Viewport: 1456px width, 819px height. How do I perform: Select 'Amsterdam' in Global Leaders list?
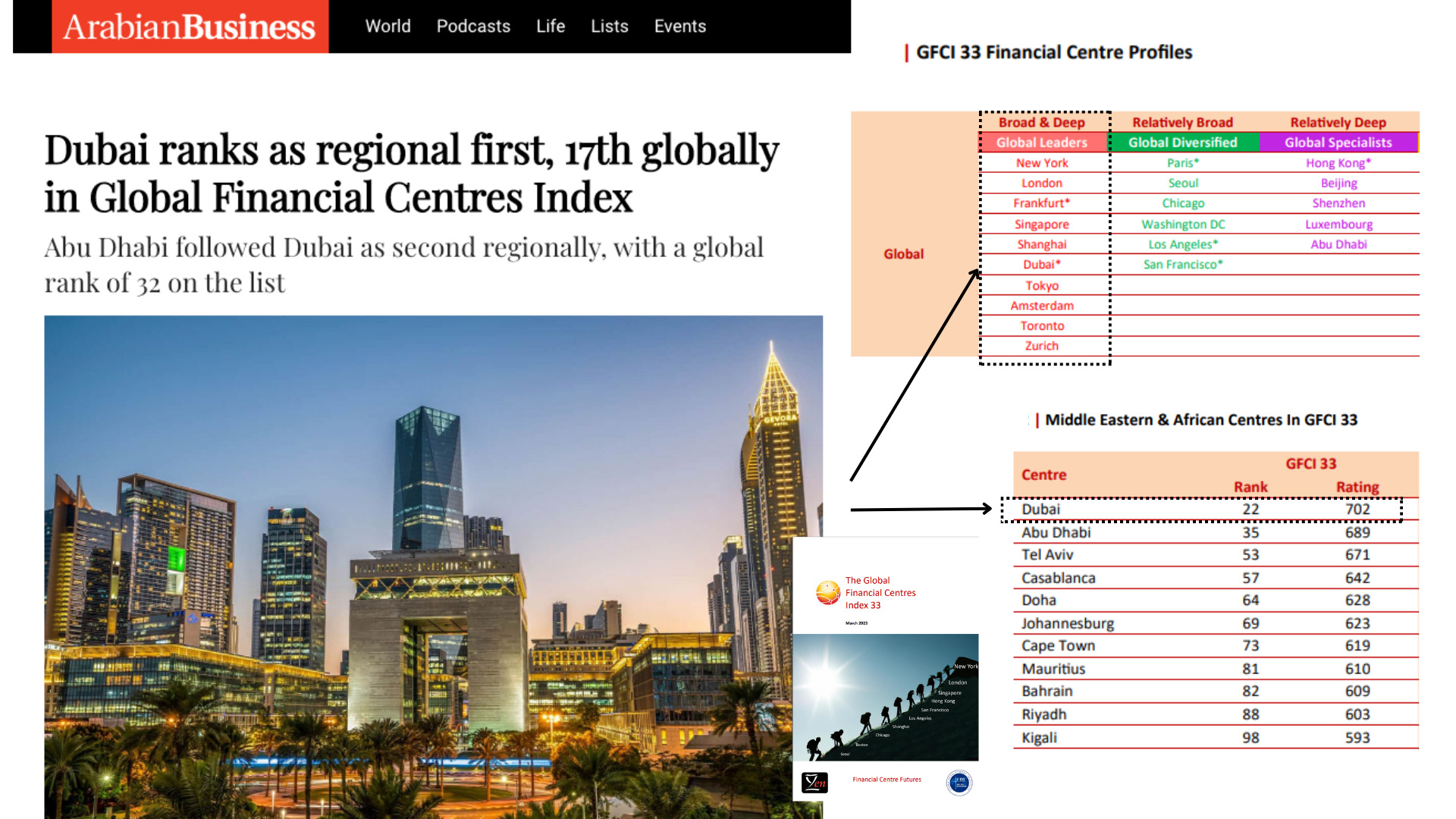(1042, 306)
